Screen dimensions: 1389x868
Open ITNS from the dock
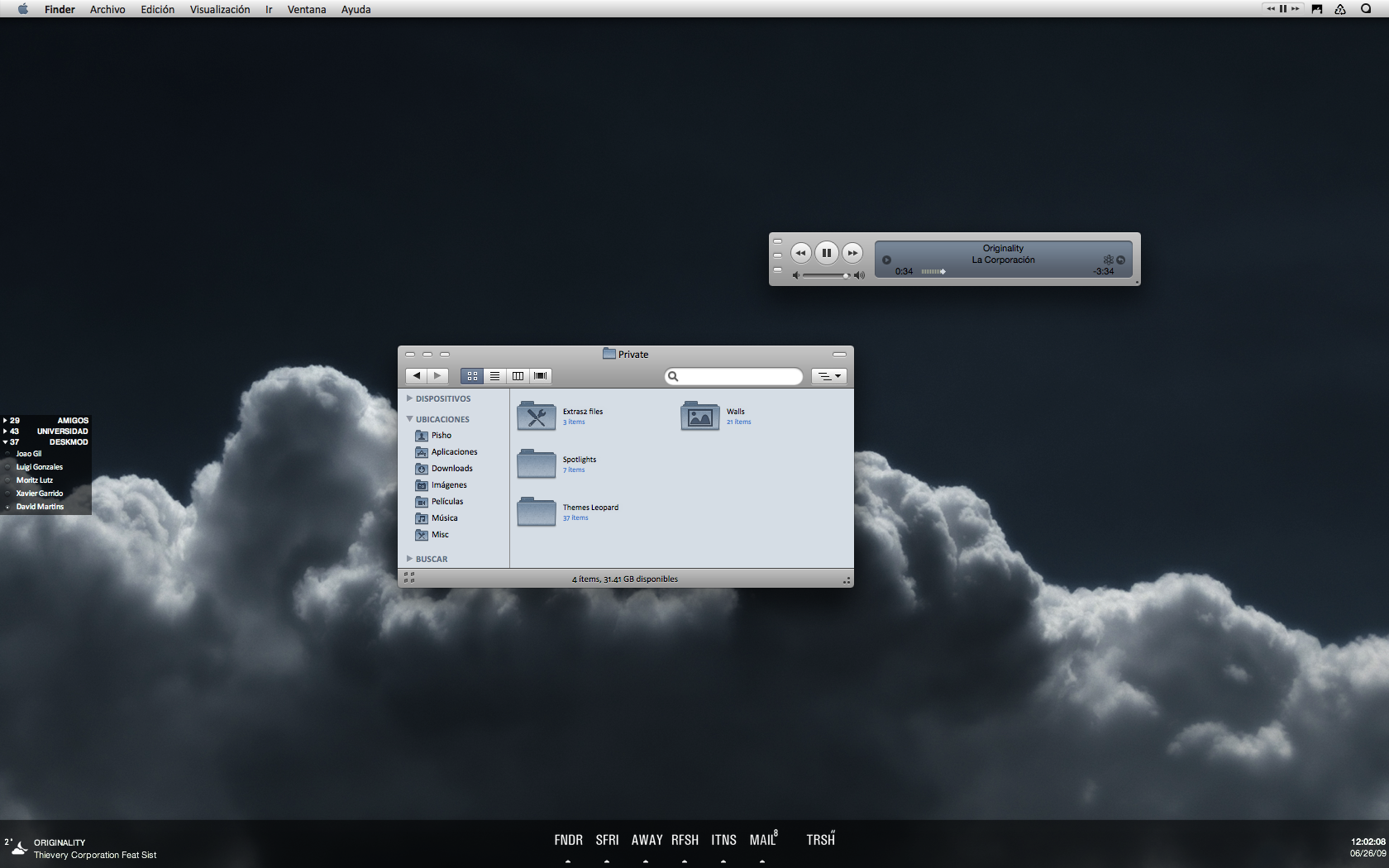pyautogui.click(x=724, y=840)
